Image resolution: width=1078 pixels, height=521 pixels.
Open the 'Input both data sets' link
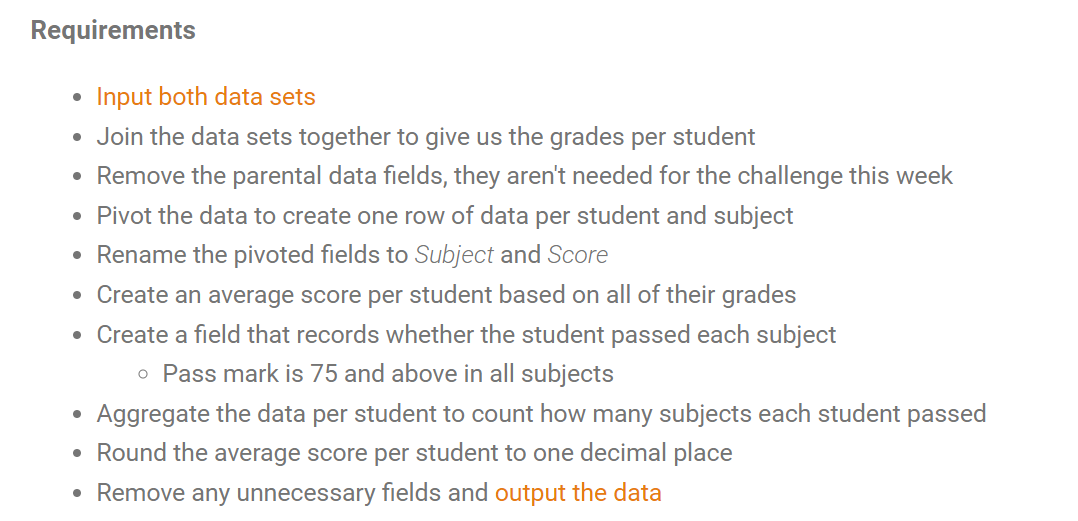pyautogui.click(x=205, y=97)
